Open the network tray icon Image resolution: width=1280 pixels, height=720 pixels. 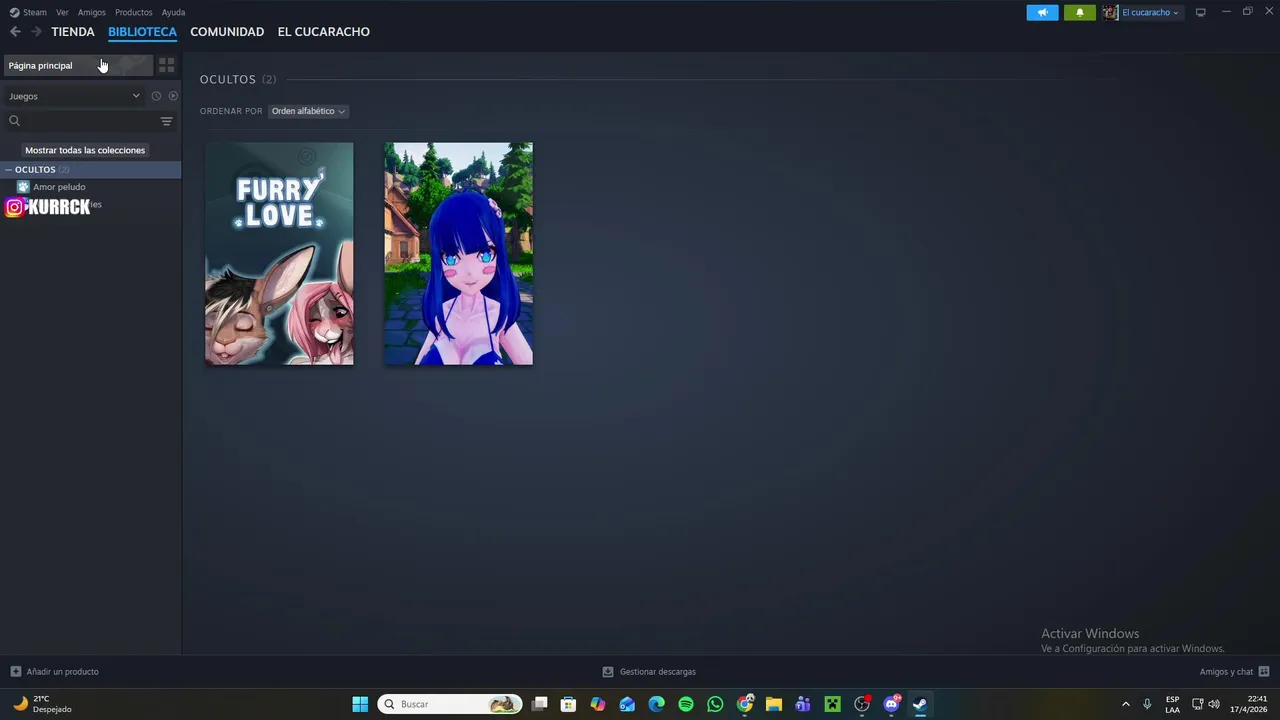tap(1198, 704)
